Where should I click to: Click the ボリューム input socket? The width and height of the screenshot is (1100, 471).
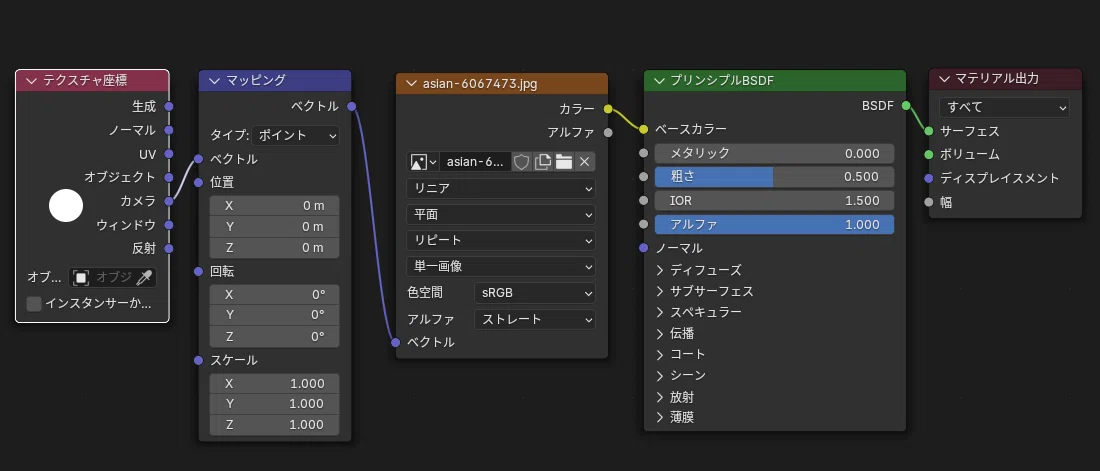(x=929, y=154)
